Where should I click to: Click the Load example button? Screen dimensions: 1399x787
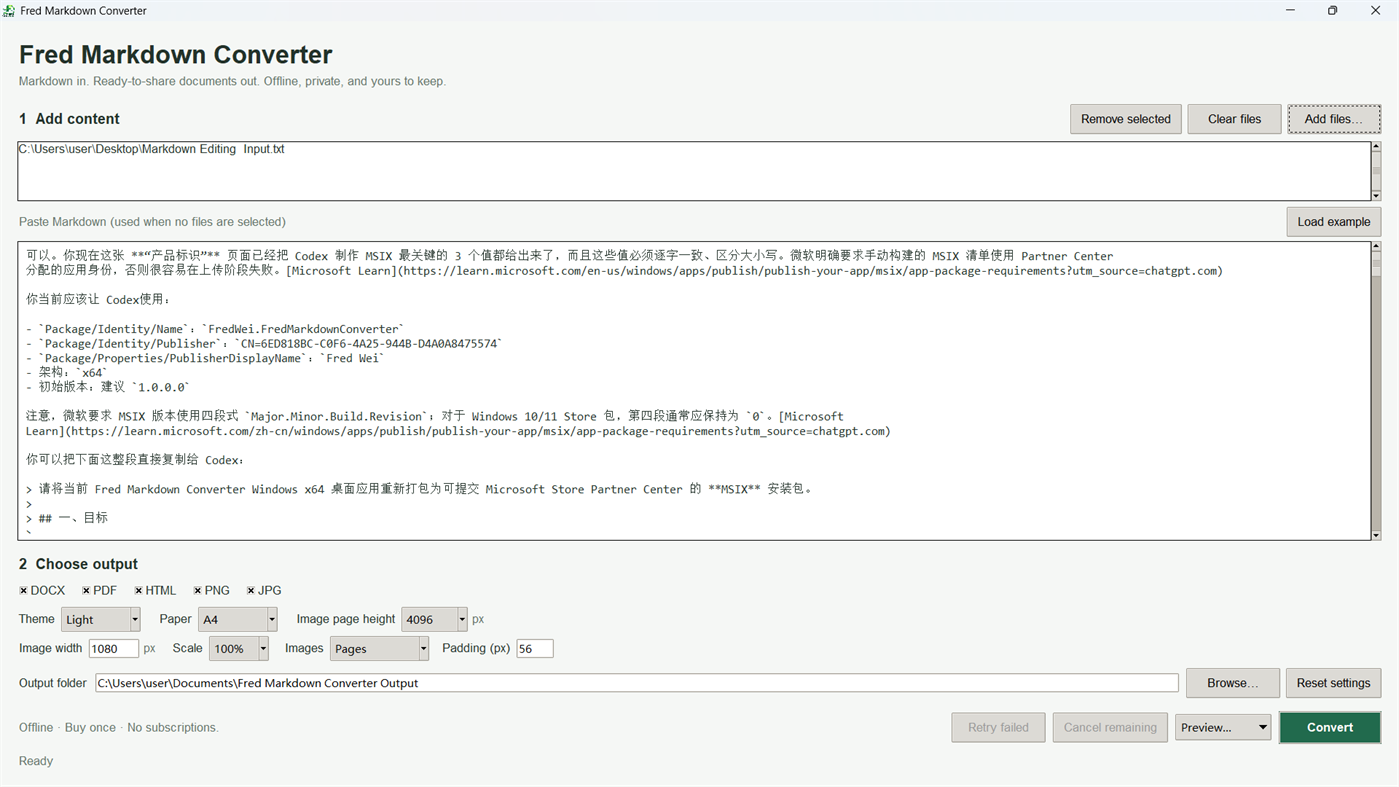tap(1334, 222)
